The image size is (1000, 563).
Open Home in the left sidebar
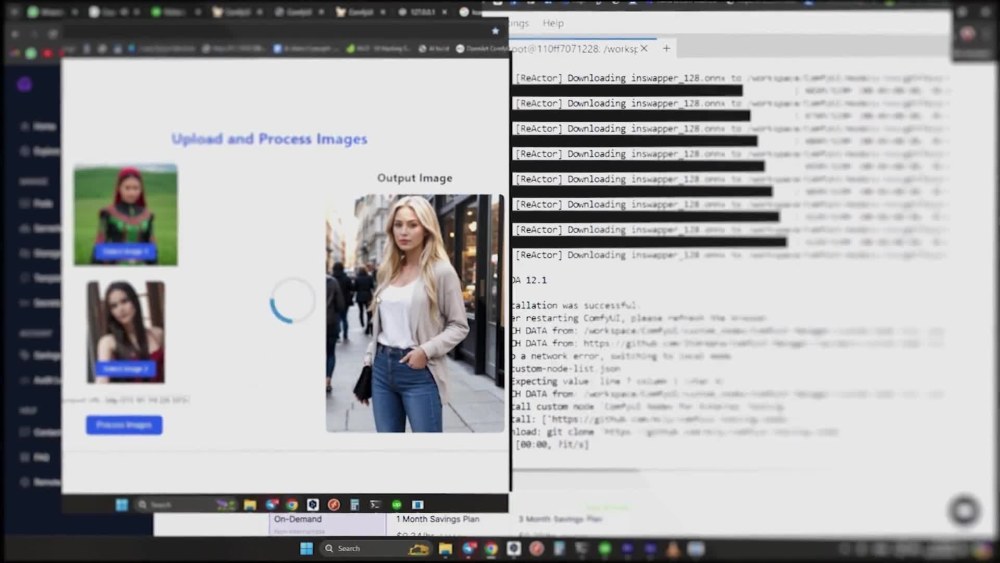[x=38, y=126]
